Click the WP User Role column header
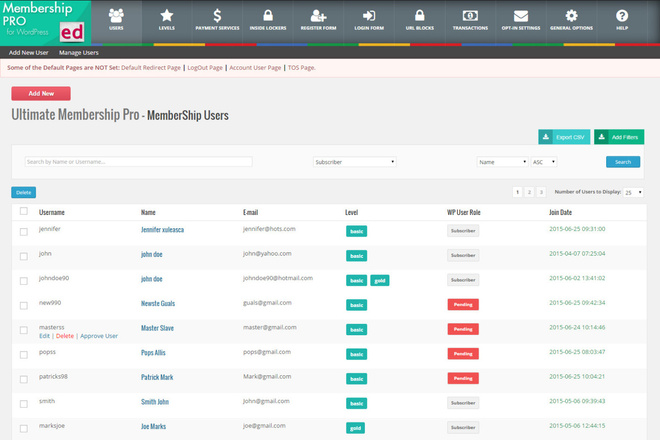660x440 pixels. tap(463, 212)
